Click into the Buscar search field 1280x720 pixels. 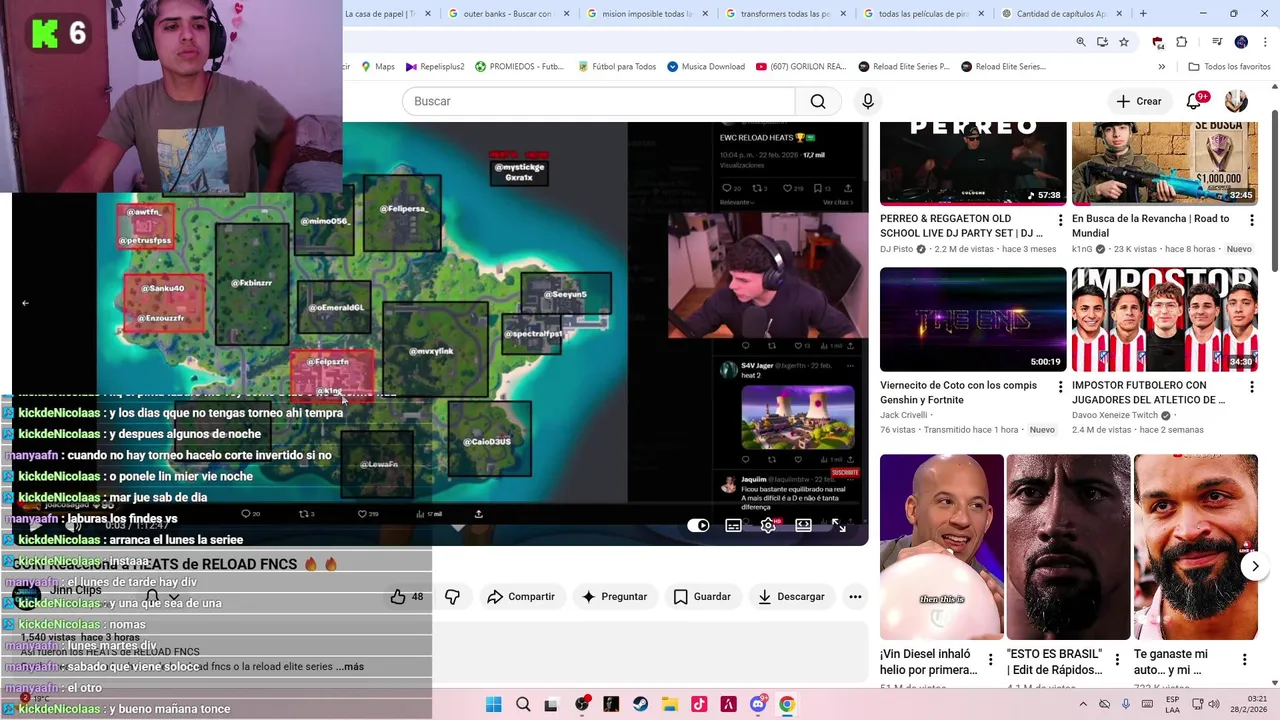598,101
